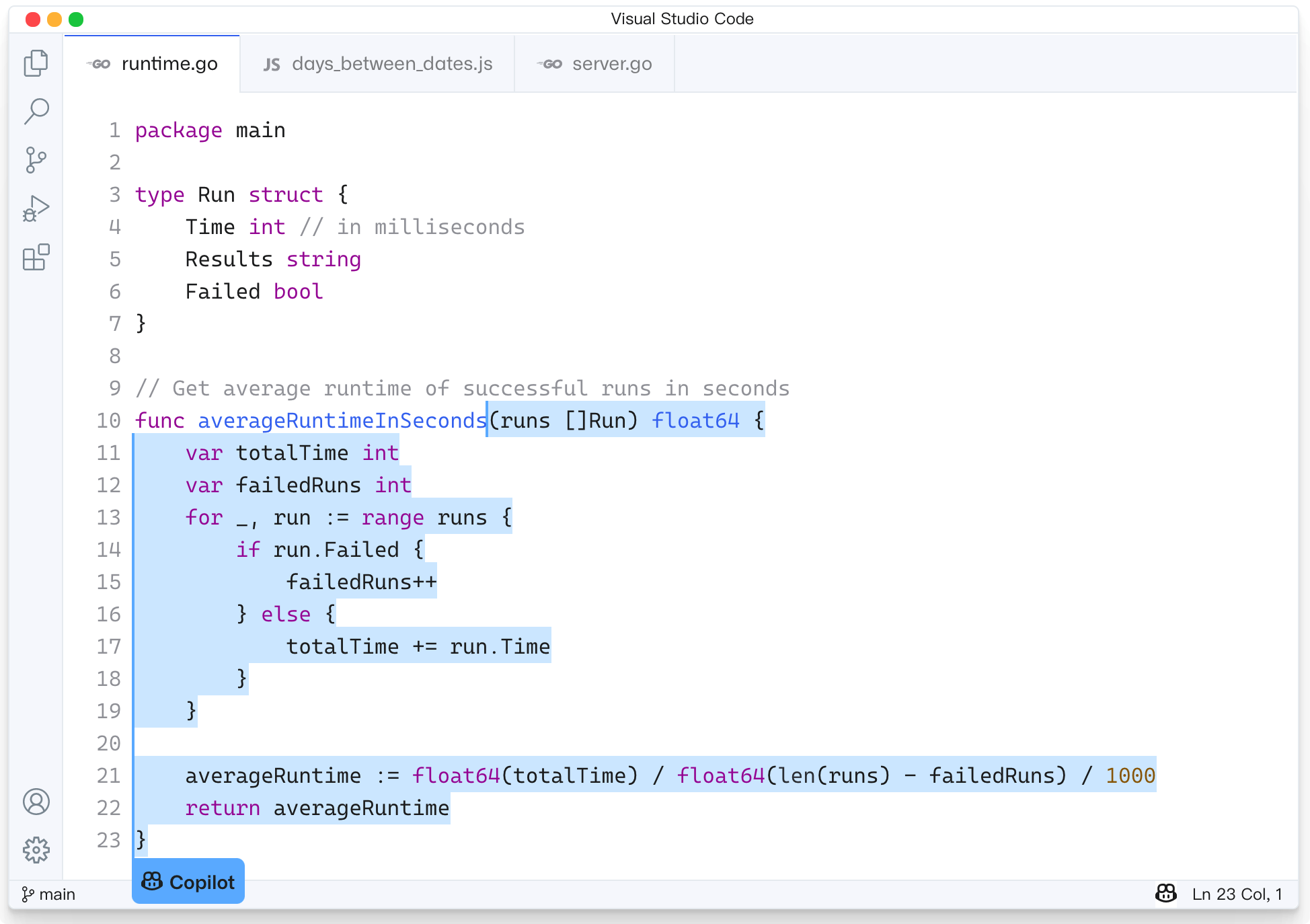Image resolution: width=1310 pixels, height=924 pixels.
Task: Click the Copilot icon in status bar
Action: [1165, 894]
